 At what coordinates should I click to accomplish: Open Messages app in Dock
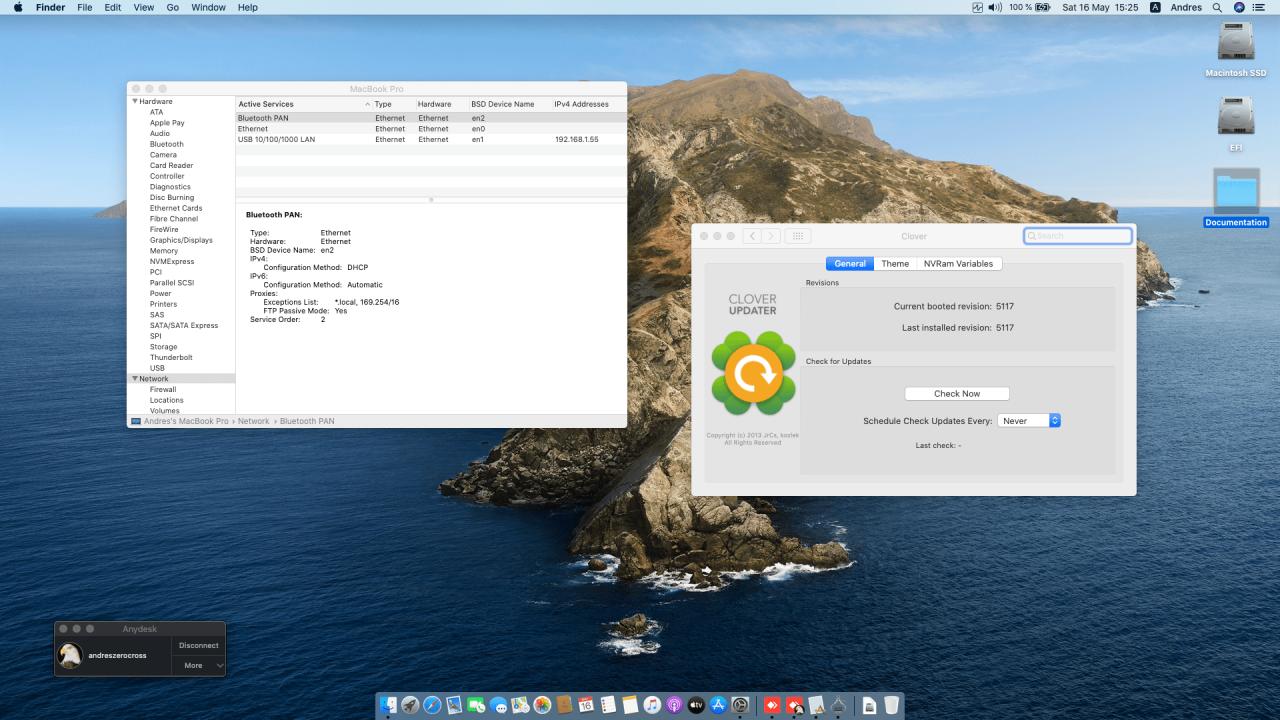498,705
